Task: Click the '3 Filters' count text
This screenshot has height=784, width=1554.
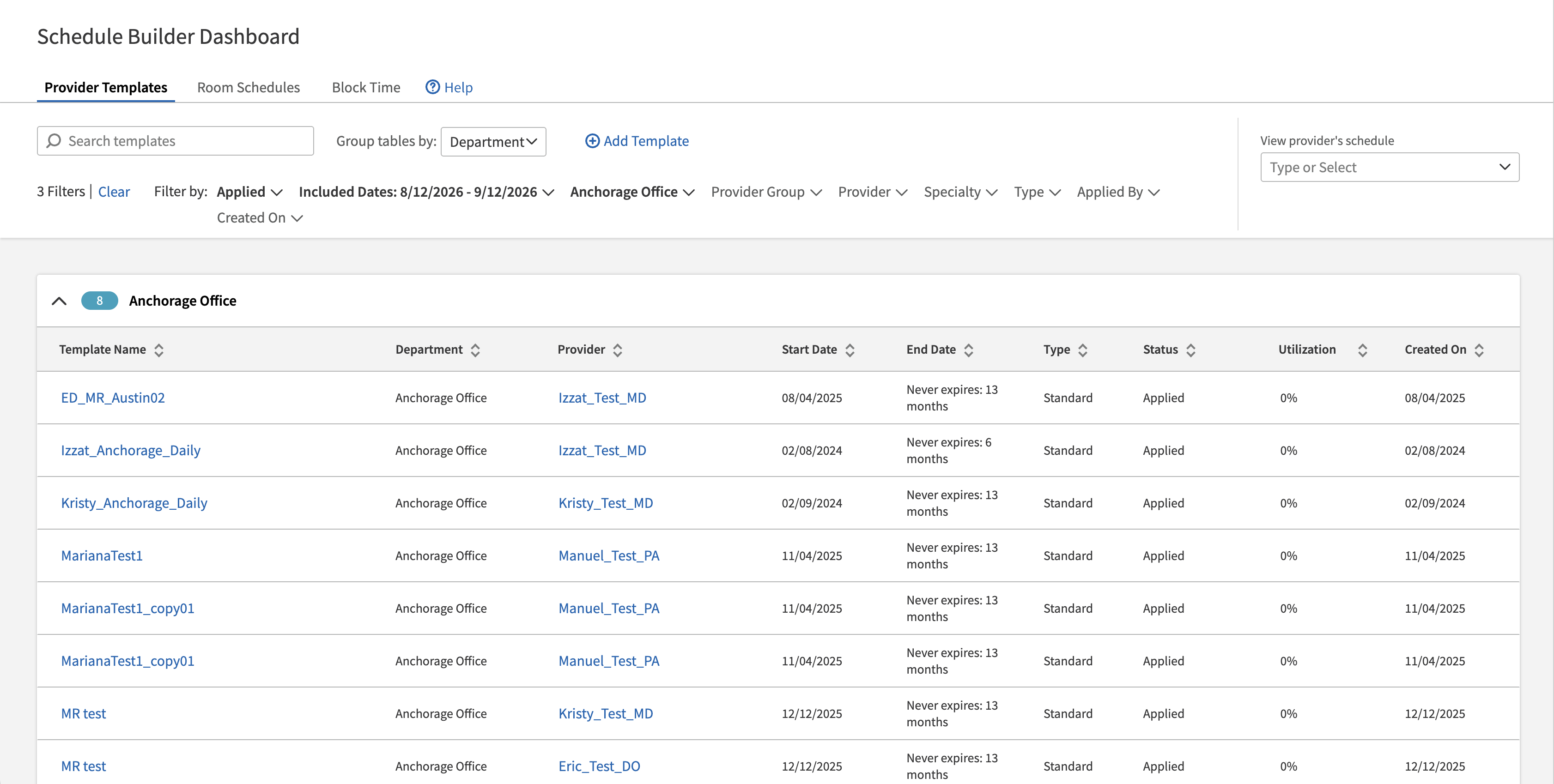Action: (x=61, y=191)
